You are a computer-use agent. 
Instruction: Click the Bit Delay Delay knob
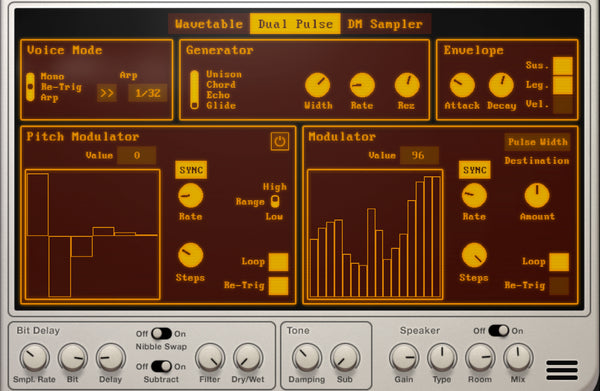(111, 358)
